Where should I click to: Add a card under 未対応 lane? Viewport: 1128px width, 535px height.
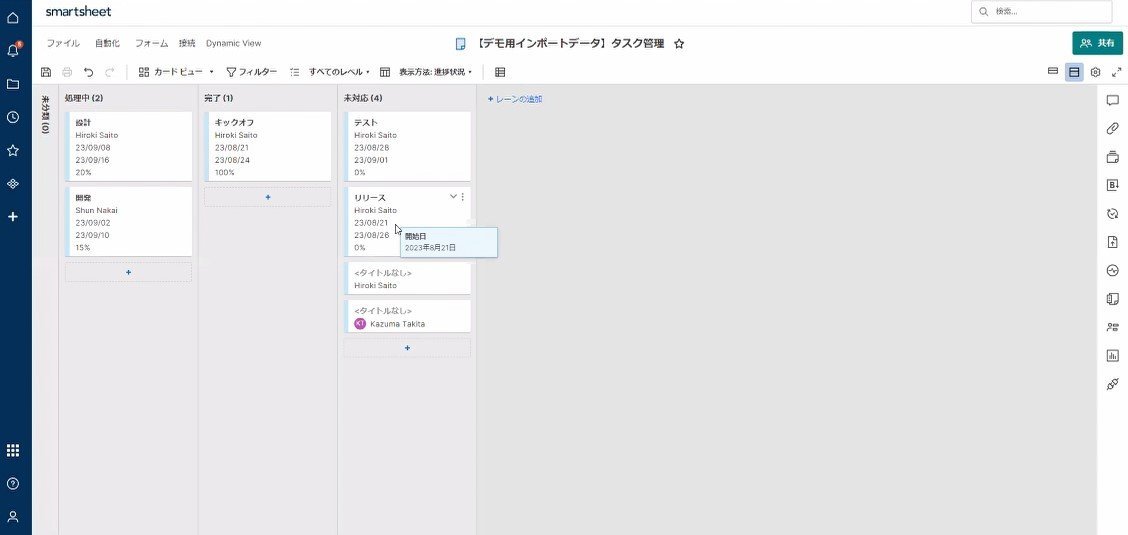(407, 348)
